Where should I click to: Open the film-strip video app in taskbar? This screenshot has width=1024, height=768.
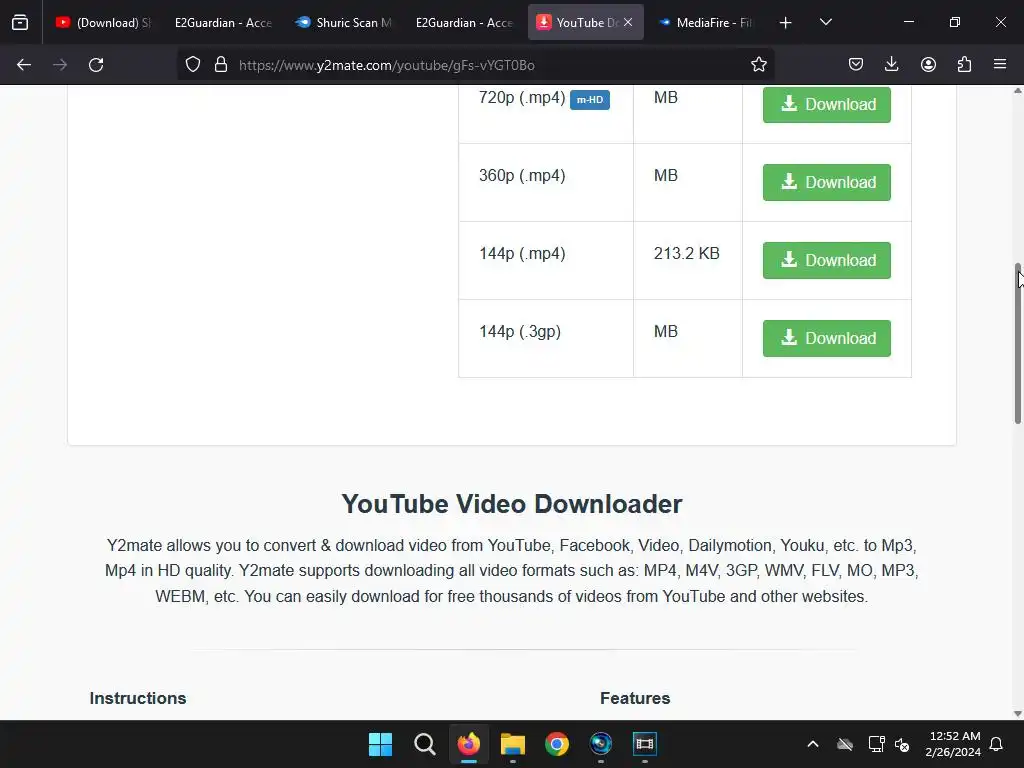645,744
